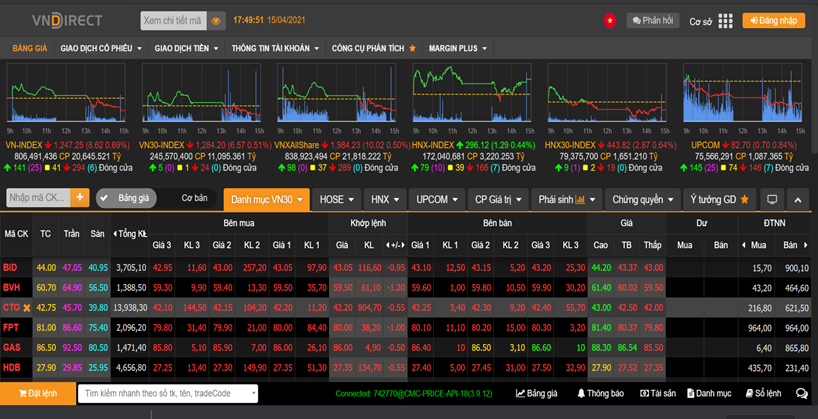Click the orange plus button to add stock

pyautogui.click(x=80, y=198)
